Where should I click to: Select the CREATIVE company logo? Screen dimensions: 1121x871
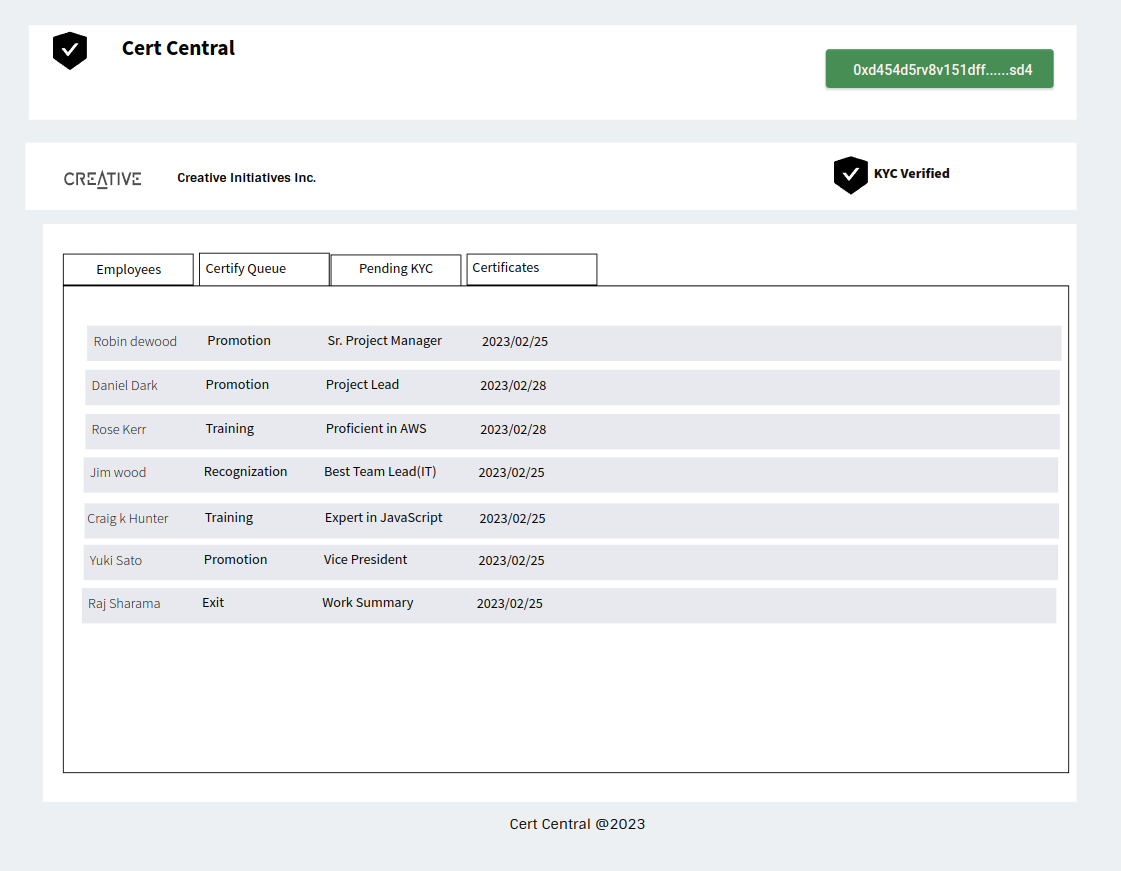click(x=102, y=178)
